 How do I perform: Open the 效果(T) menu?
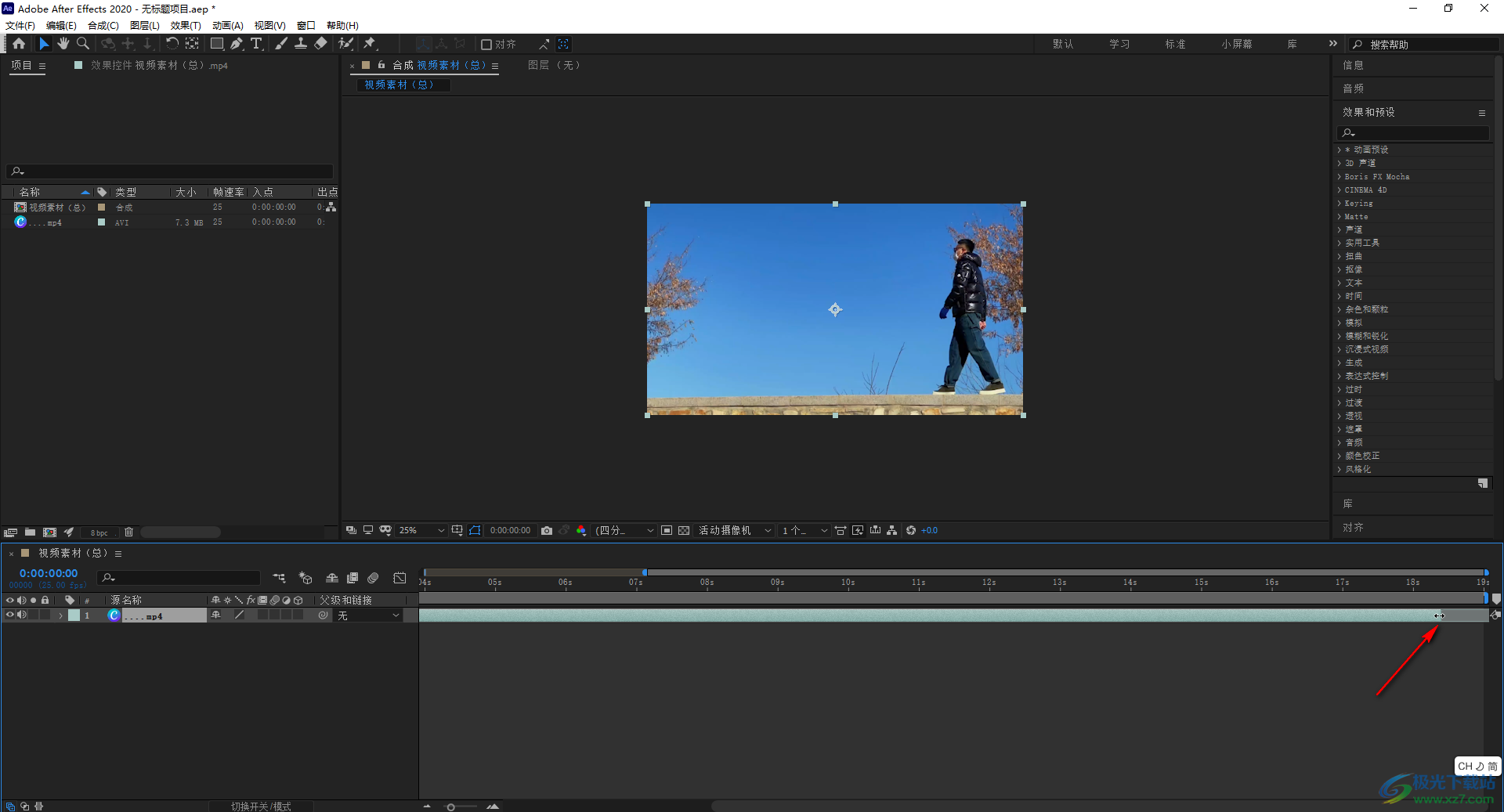click(186, 26)
